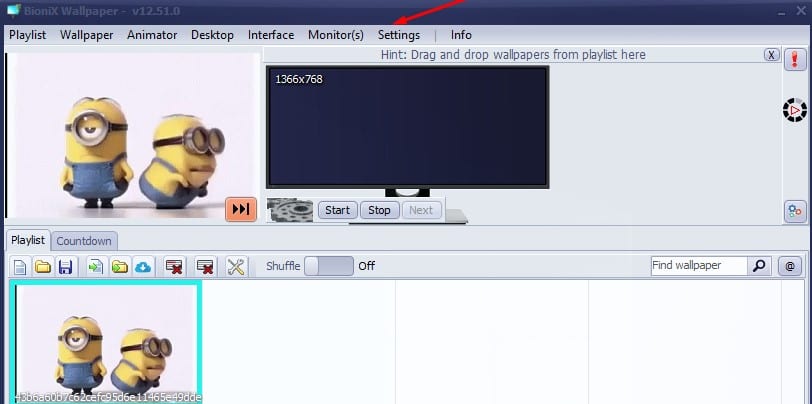Screen dimensions: 812x404
Task: Save the playlist with floppy disk icon
Action: (65, 267)
